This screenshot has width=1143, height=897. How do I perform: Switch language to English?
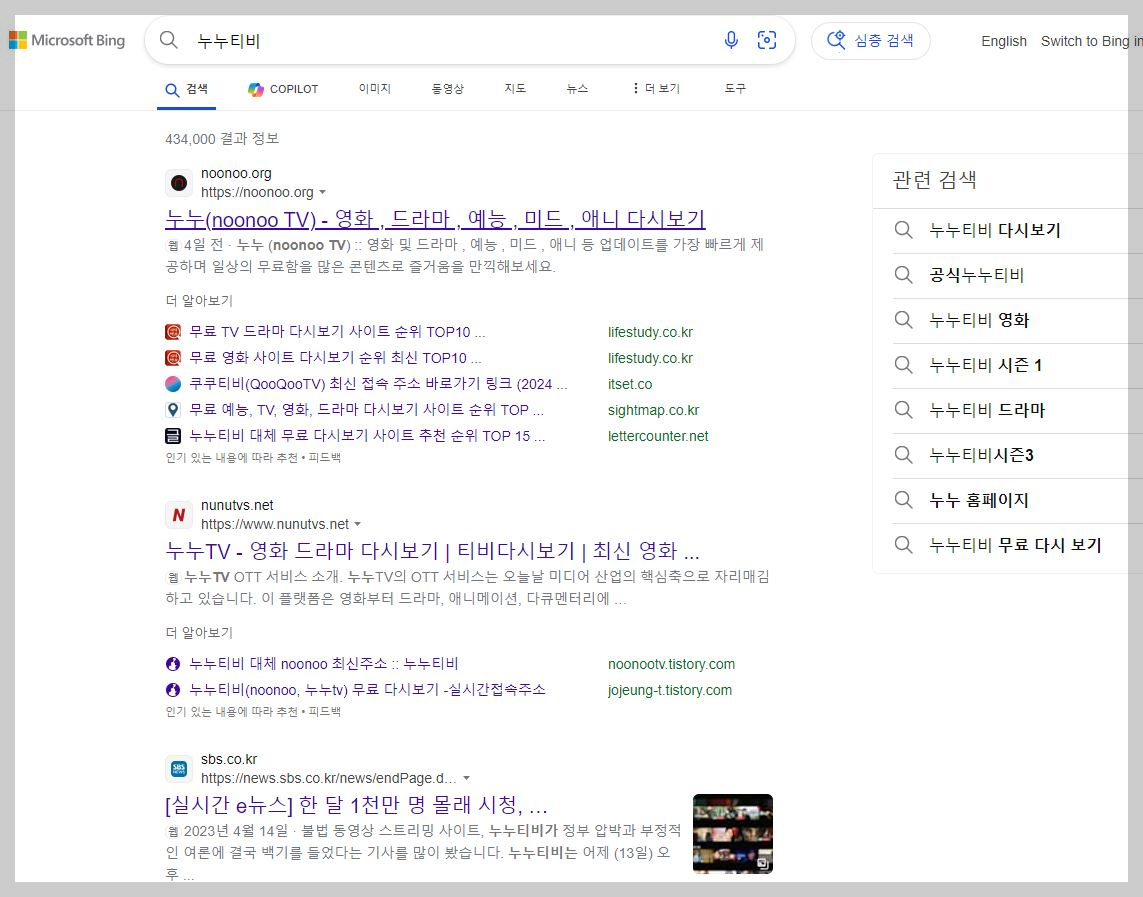(1004, 42)
